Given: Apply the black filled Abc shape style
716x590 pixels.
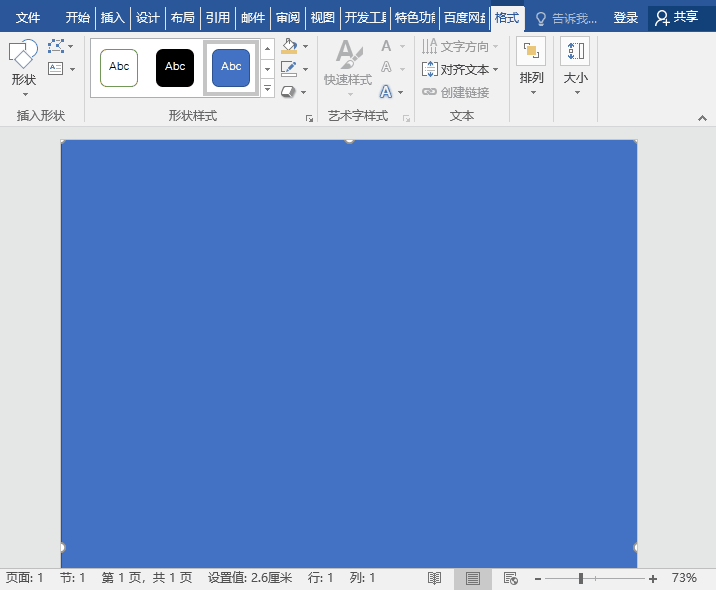Looking at the screenshot, I should tap(175, 68).
